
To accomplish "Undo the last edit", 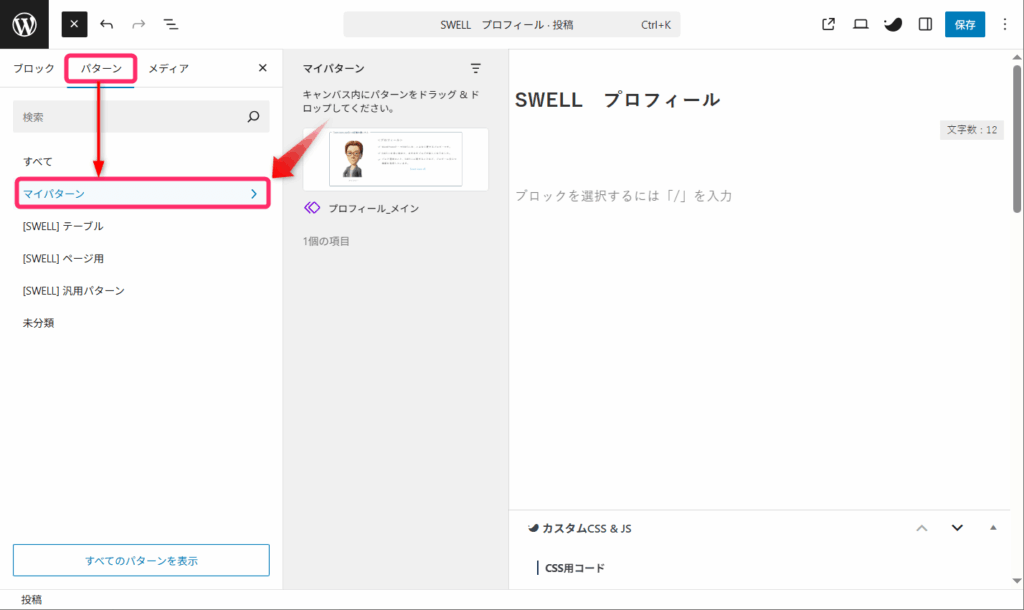I will (106, 24).
